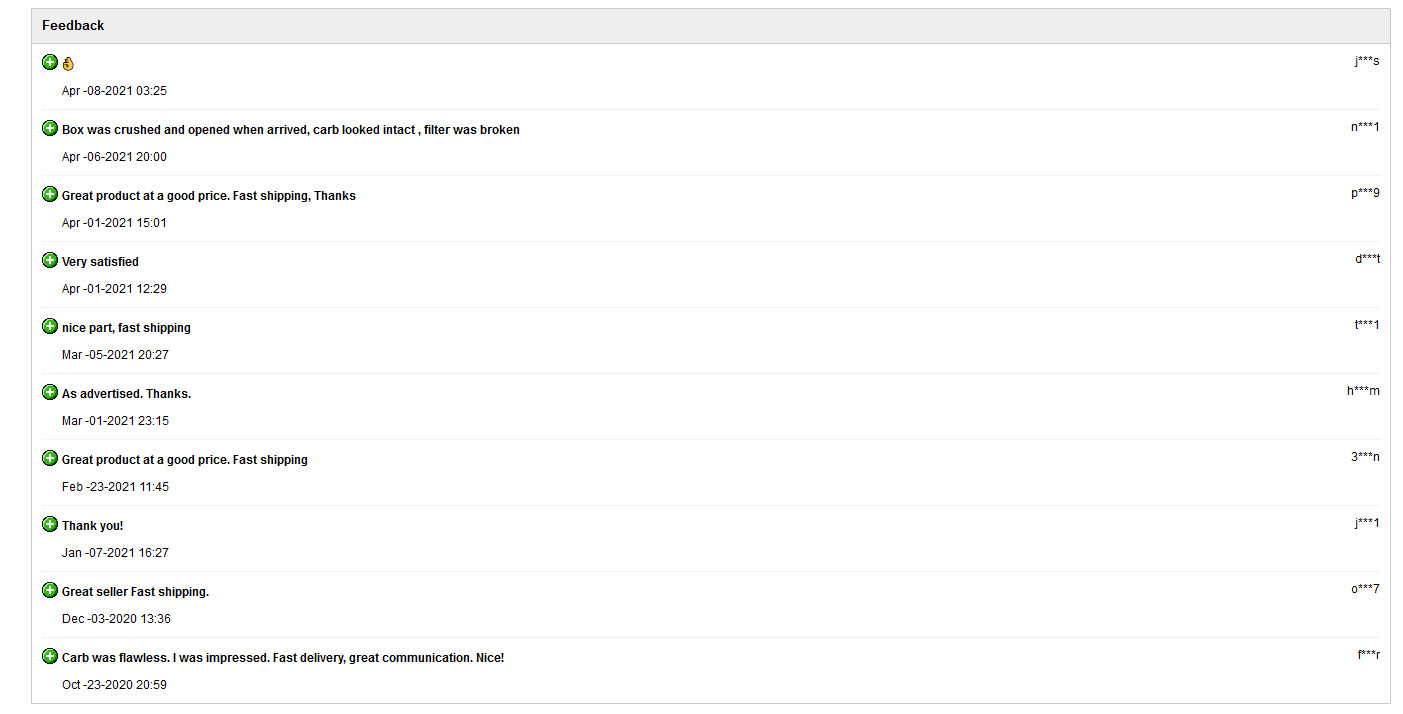Viewport: 1403px width, 714px height.
Task: Click the date 'Apr -06-2021 20:00'
Action: point(114,157)
